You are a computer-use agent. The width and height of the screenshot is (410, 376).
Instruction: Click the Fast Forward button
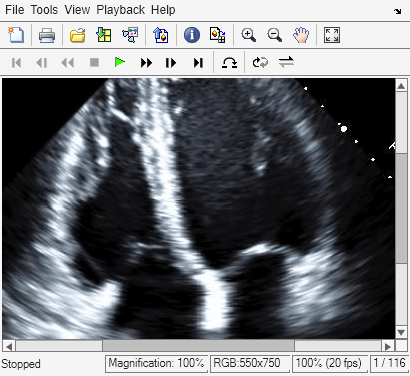(146, 63)
